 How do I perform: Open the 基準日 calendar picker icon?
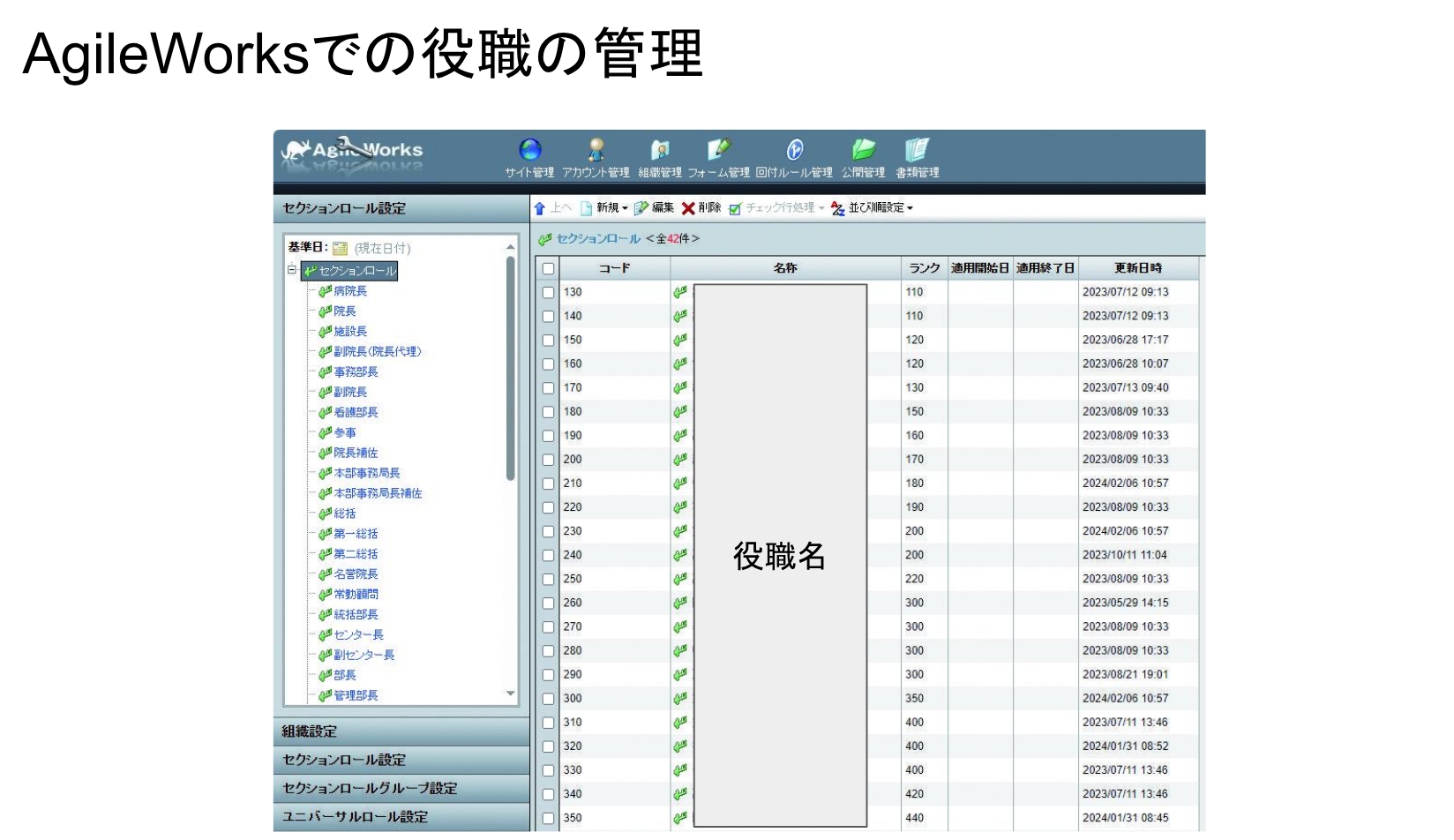tap(340, 249)
